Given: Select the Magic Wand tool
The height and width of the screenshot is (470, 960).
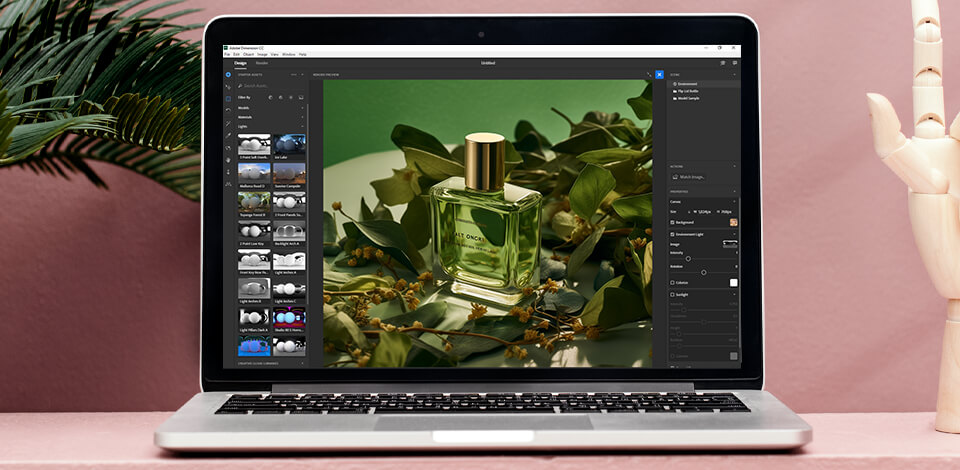Looking at the screenshot, I should point(228,124).
